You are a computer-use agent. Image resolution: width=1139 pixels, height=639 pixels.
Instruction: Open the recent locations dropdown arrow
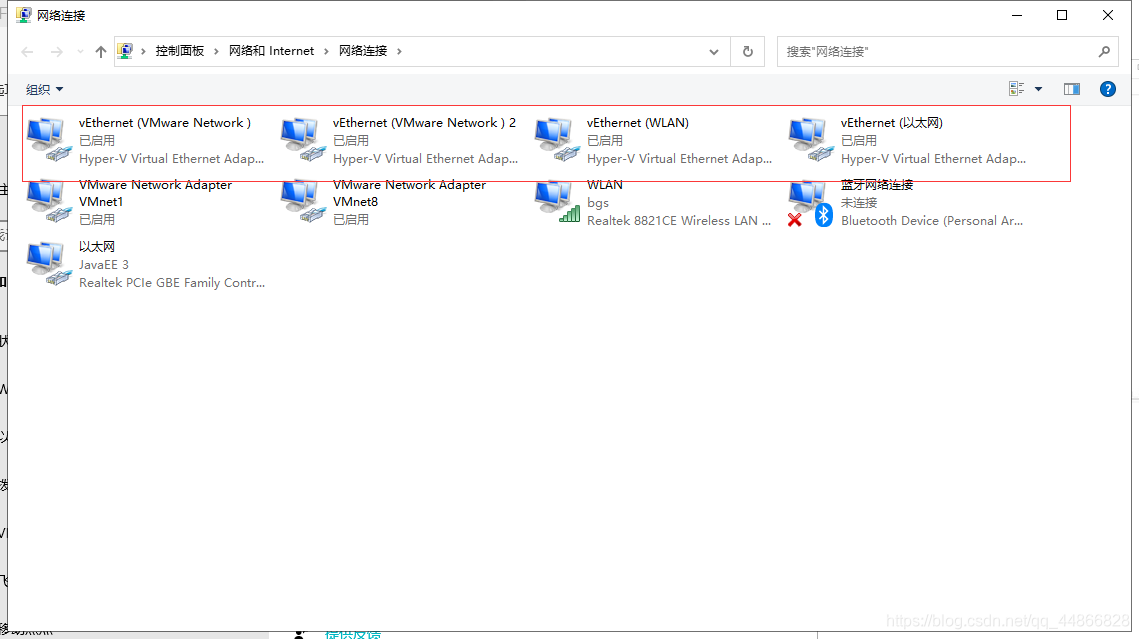point(80,52)
